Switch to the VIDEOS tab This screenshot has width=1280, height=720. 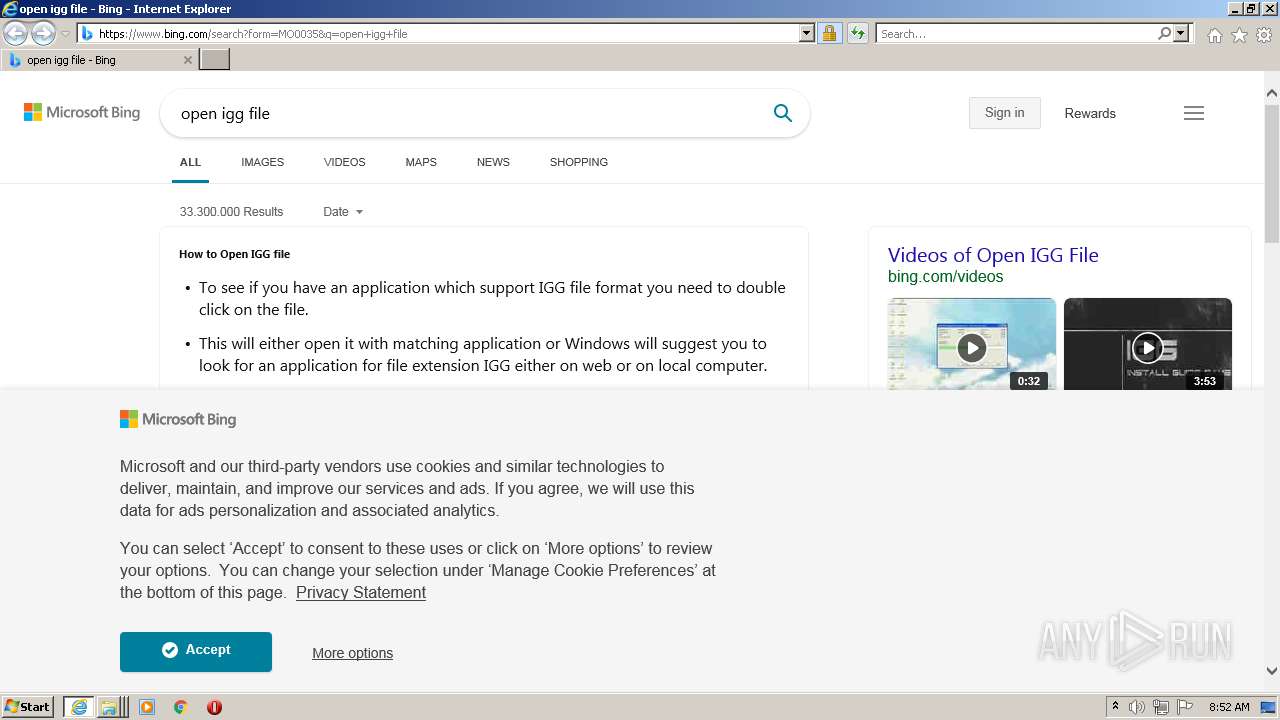click(x=345, y=162)
